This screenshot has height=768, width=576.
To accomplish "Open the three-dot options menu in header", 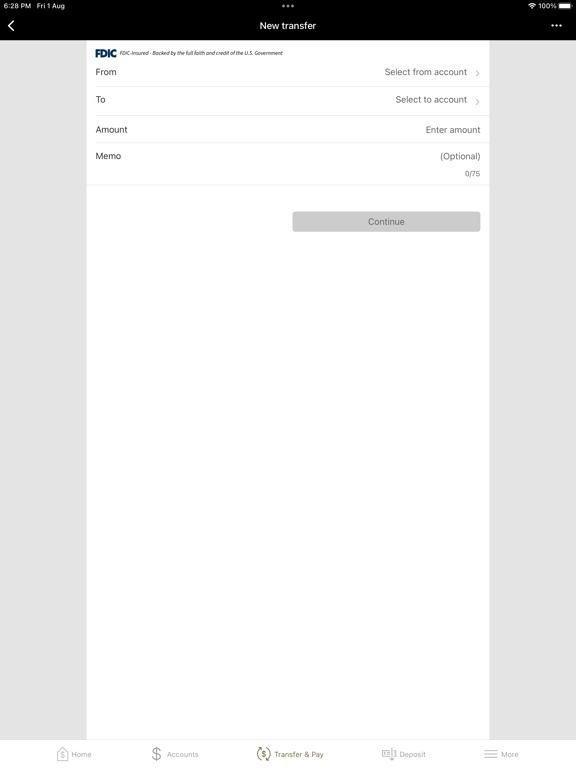I will 556,25.
